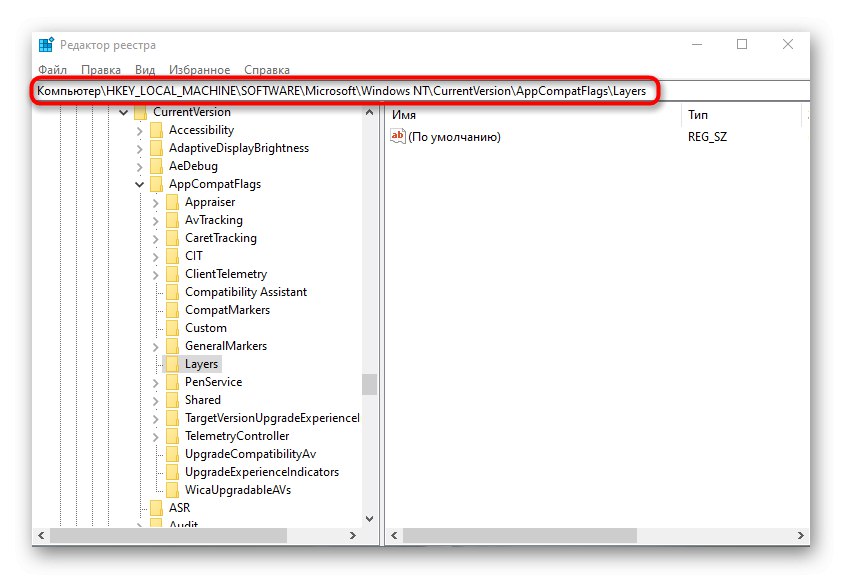The width and height of the screenshot is (842, 579).
Task: Click values pane scroll left arrow
Action: [394, 535]
